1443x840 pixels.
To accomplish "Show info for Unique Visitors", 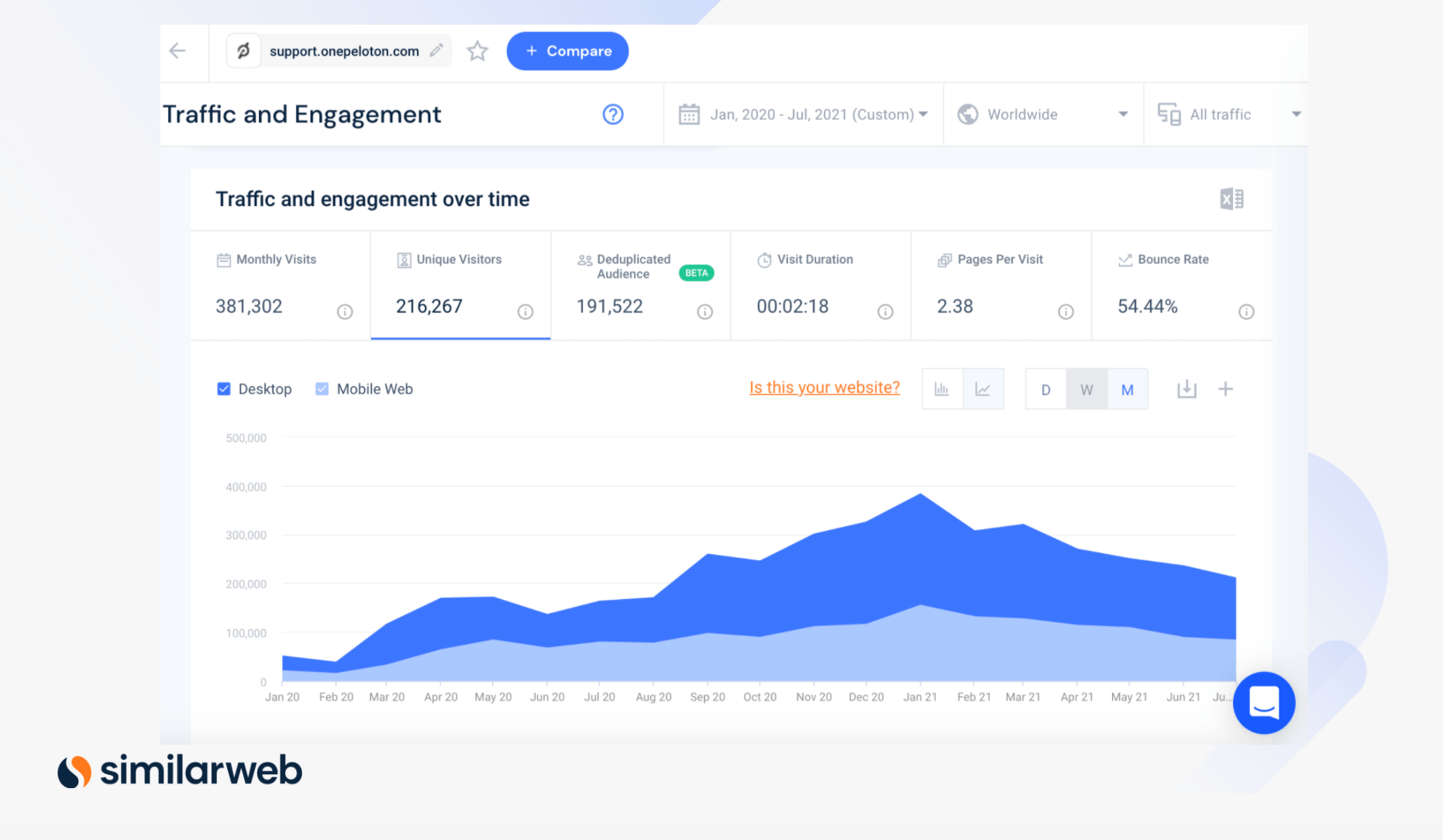I will click(x=525, y=312).
